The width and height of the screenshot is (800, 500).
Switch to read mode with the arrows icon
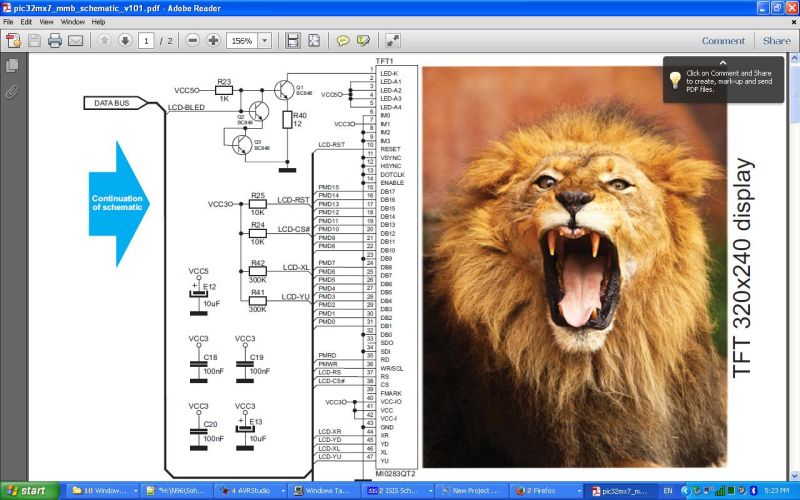pyautogui.click(x=392, y=40)
